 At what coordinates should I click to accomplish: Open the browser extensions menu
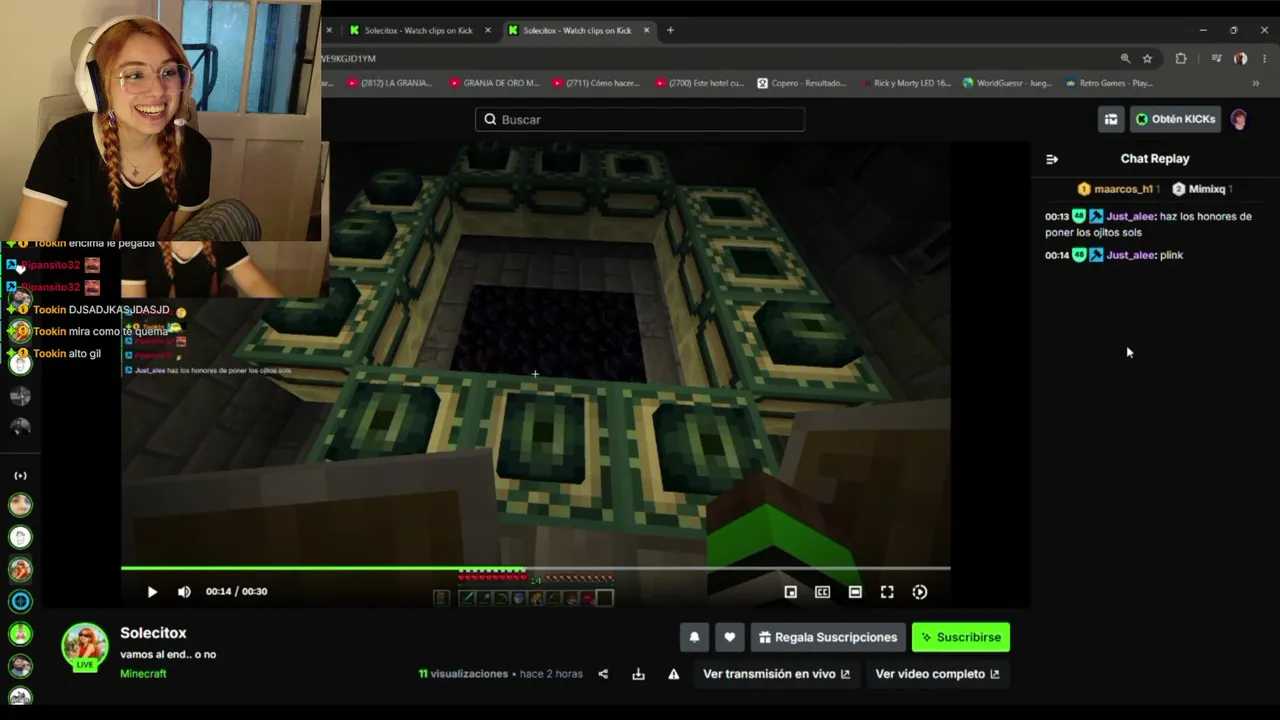point(1181,59)
